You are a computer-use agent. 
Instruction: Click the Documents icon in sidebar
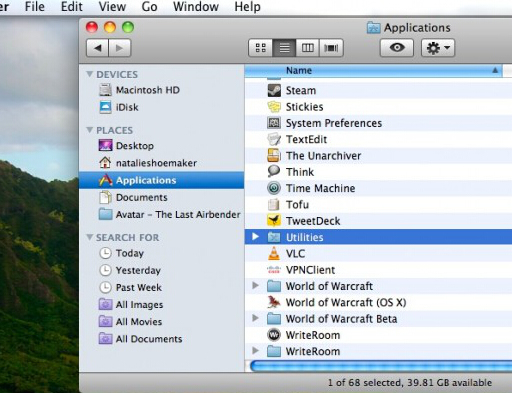(x=105, y=197)
